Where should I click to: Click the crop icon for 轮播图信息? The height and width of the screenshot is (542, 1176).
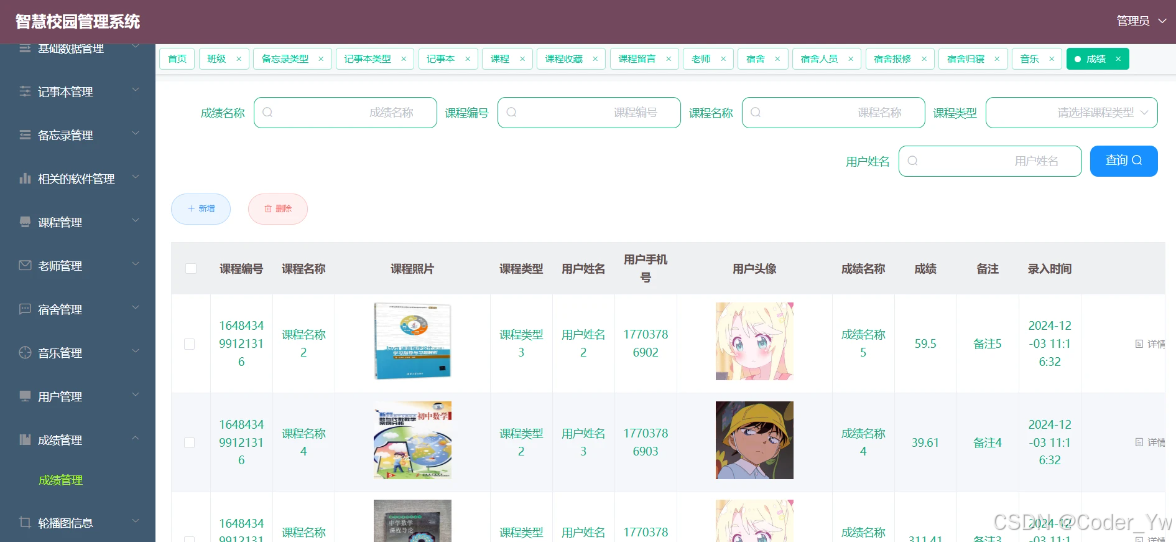click(x=25, y=523)
